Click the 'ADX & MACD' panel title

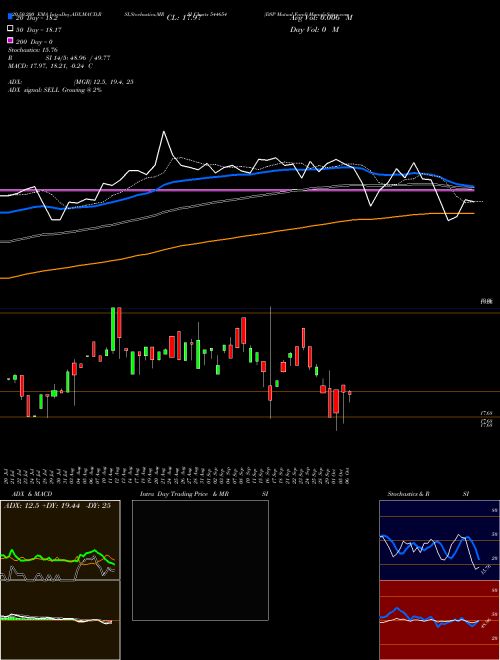click(32, 494)
